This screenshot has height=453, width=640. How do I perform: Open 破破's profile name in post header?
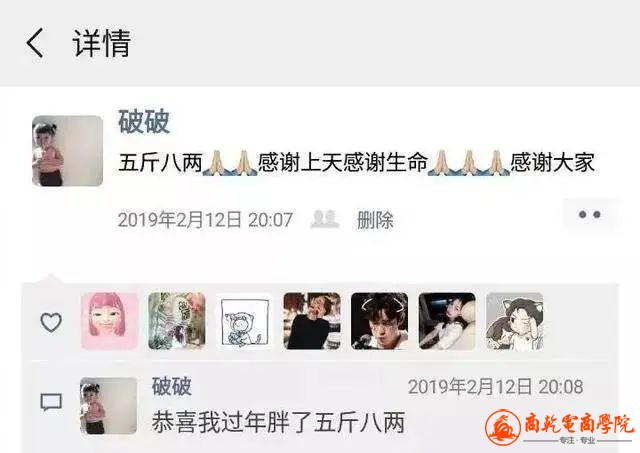144,121
